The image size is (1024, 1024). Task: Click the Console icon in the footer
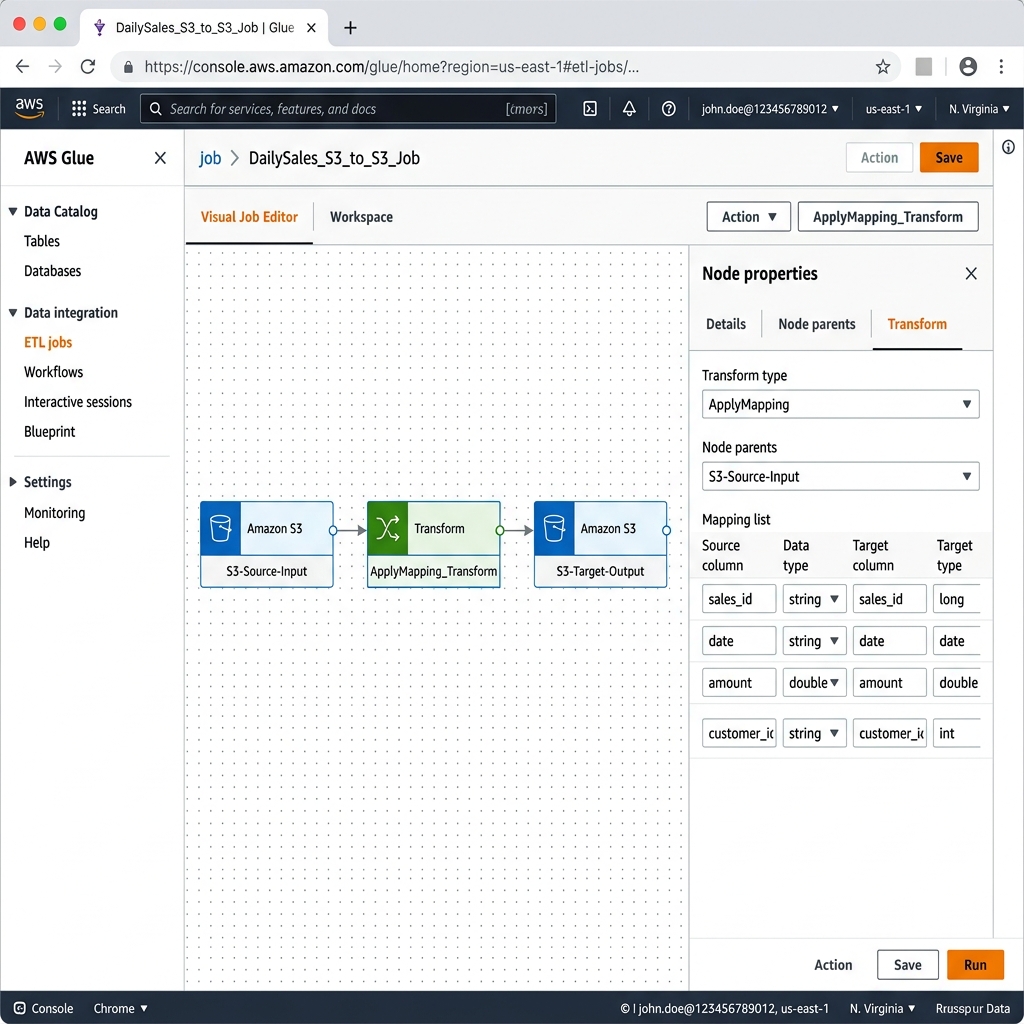[20, 1008]
